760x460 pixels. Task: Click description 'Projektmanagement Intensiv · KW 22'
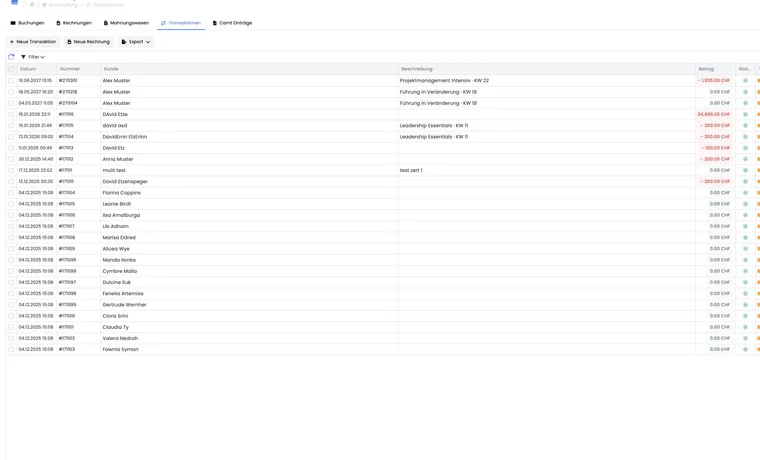click(444, 80)
